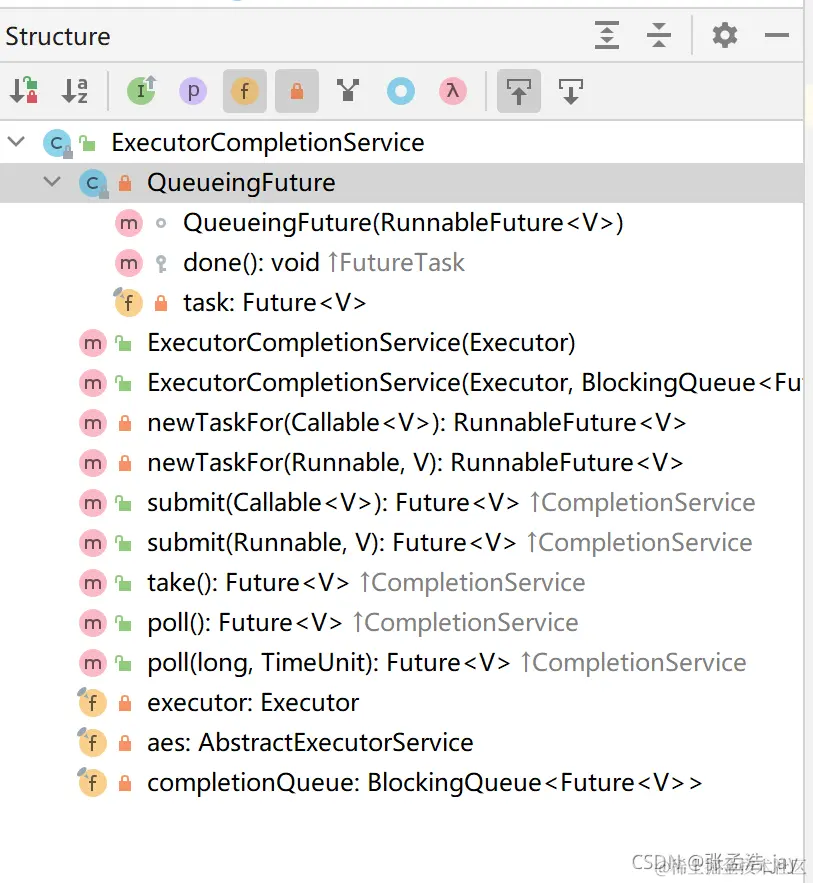Hide the Structure panel with minimize dash

(776, 35)
